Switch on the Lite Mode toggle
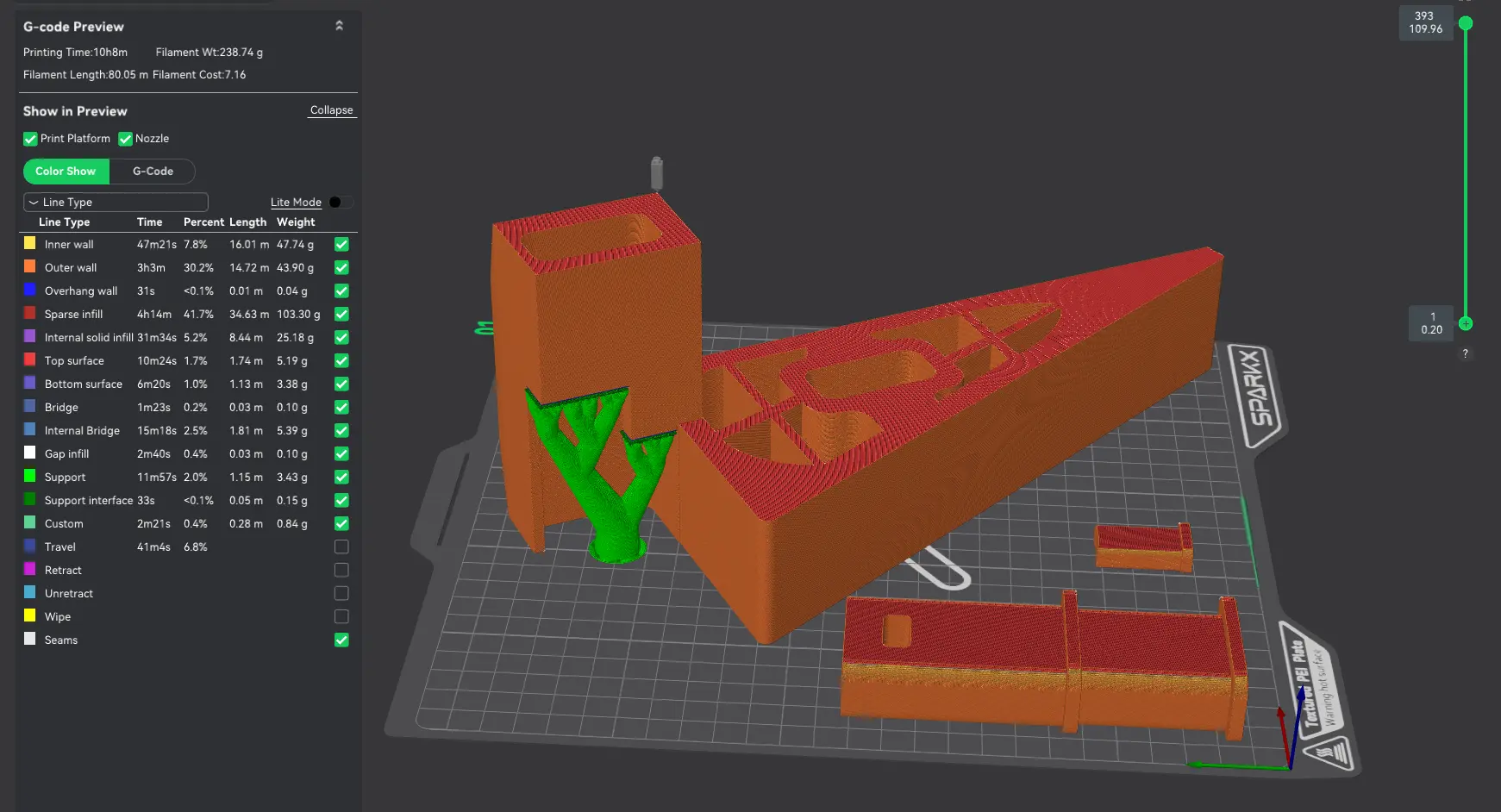 [341, 202]
